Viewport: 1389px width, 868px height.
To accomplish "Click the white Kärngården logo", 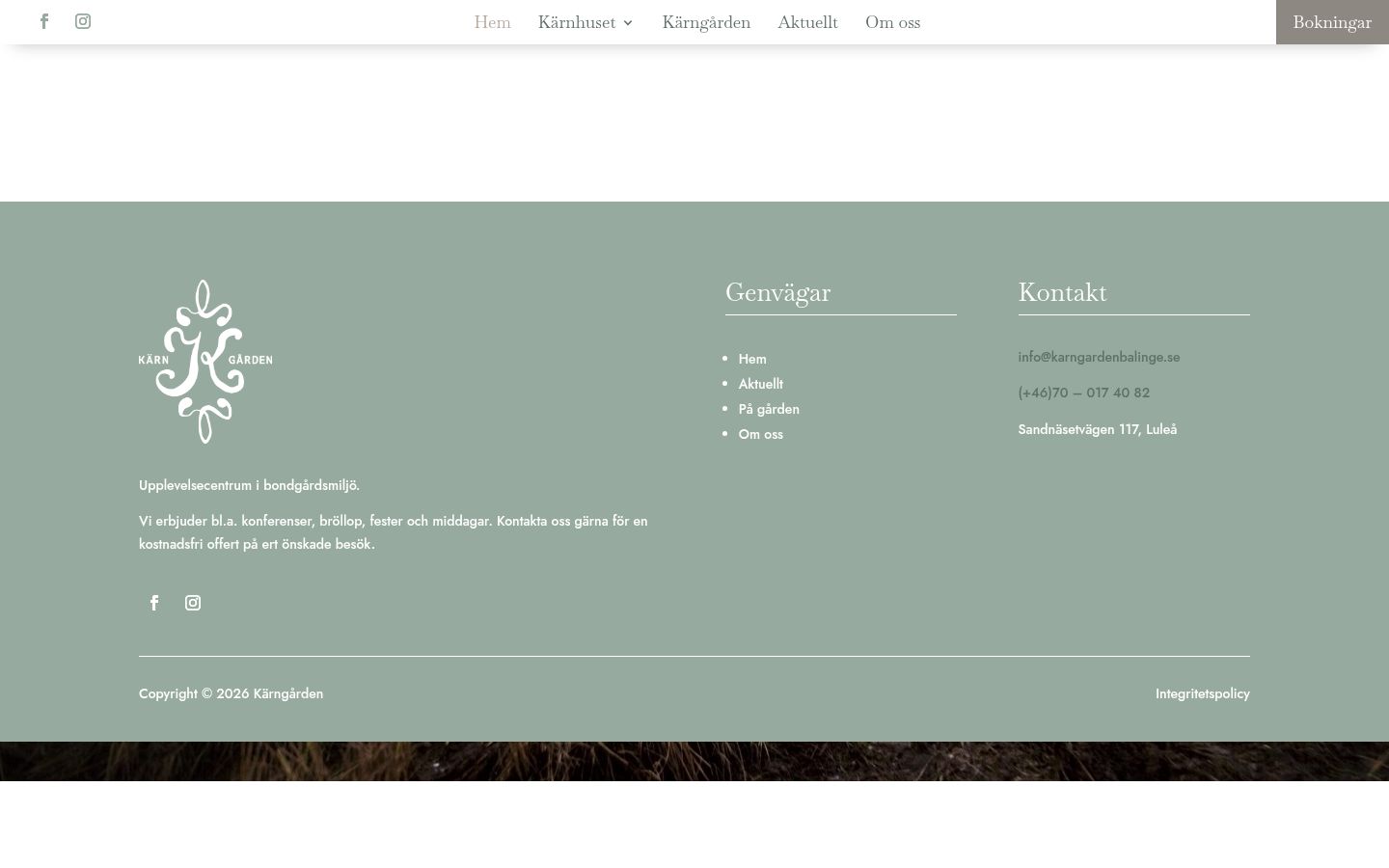I will pos(205,362).
